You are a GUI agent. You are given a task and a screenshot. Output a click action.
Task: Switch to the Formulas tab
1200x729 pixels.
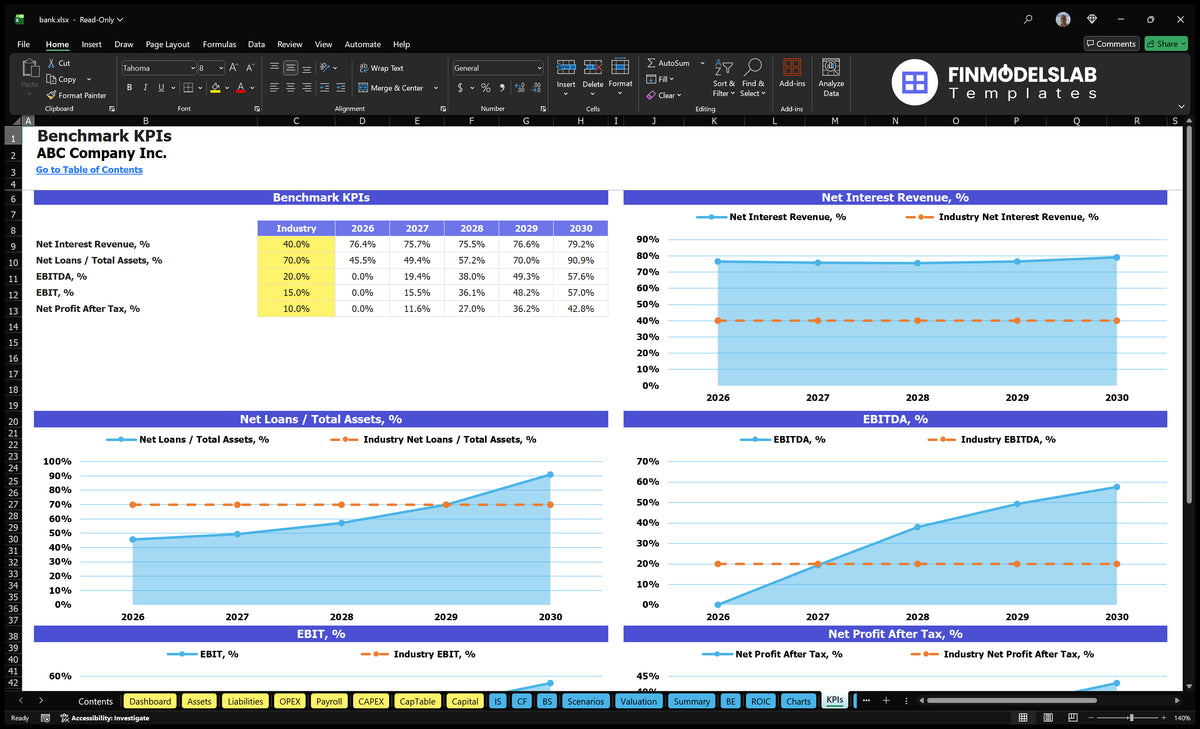(219, 44)
